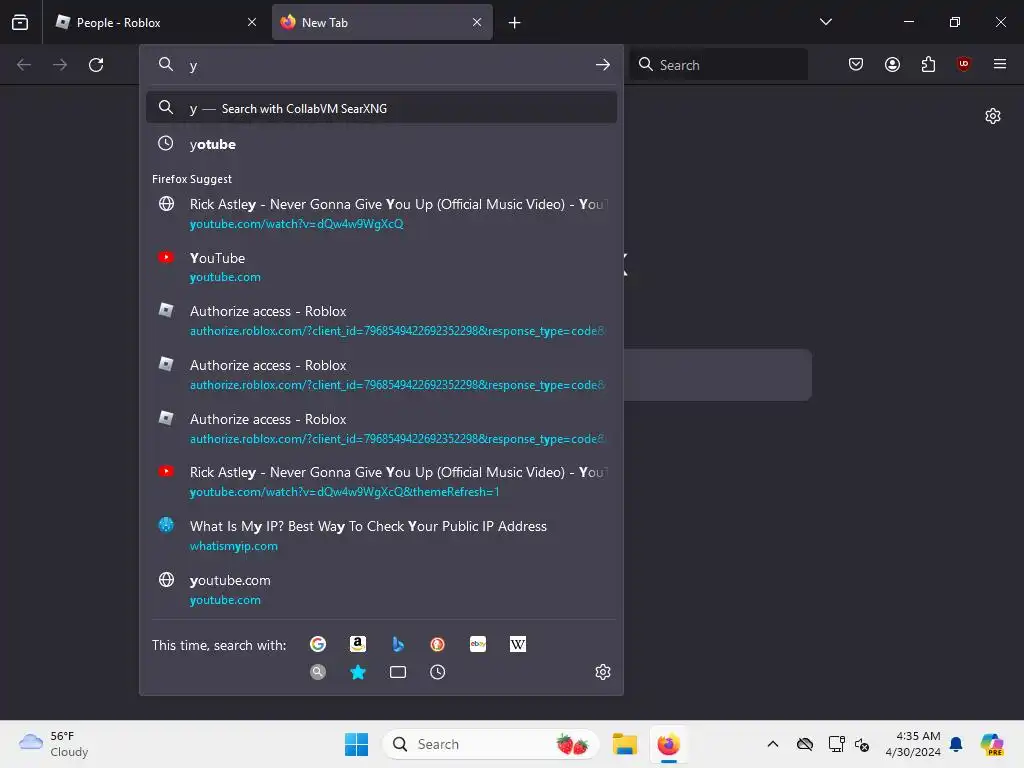The width and height of the screenshot is (1024, 768).
Task: Close the People - Roblox tab
Action: (251, 22)
